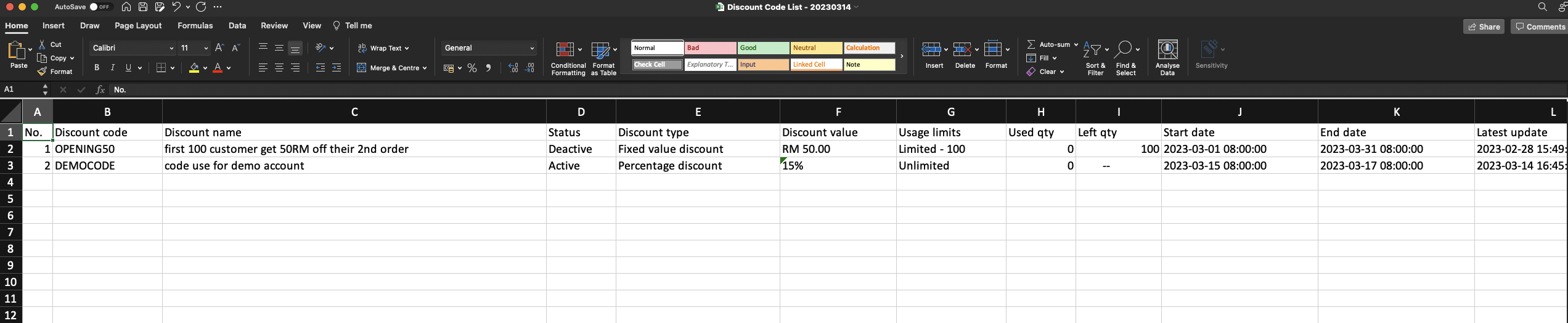Expand the General number format dropdown

(532, 48)
